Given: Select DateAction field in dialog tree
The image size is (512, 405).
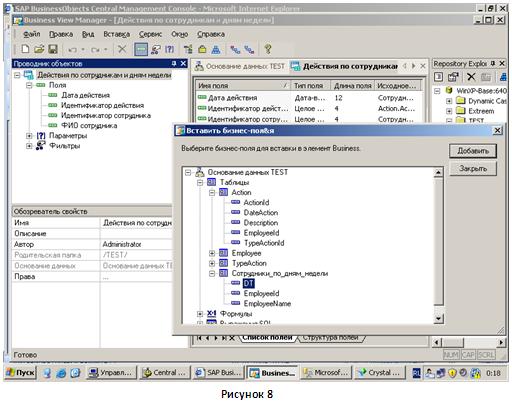Looking at the screenshot, I should [x=261, y=213].
